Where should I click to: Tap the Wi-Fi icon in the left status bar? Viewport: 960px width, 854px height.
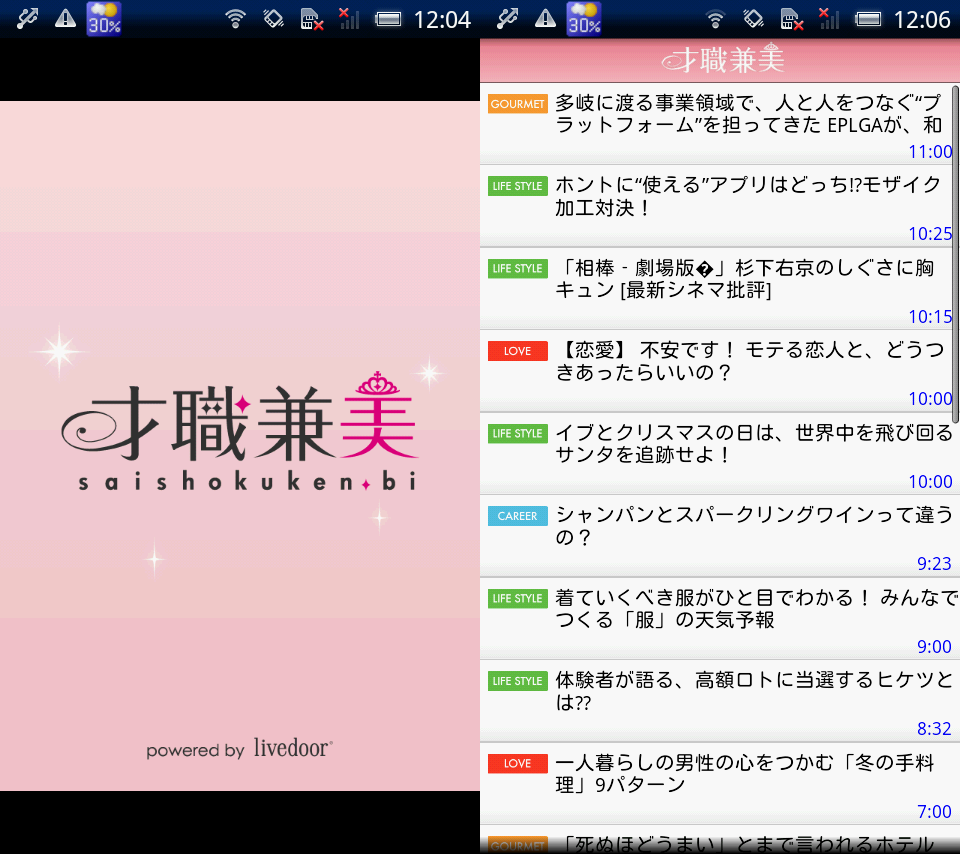click(x=235, y=19)
